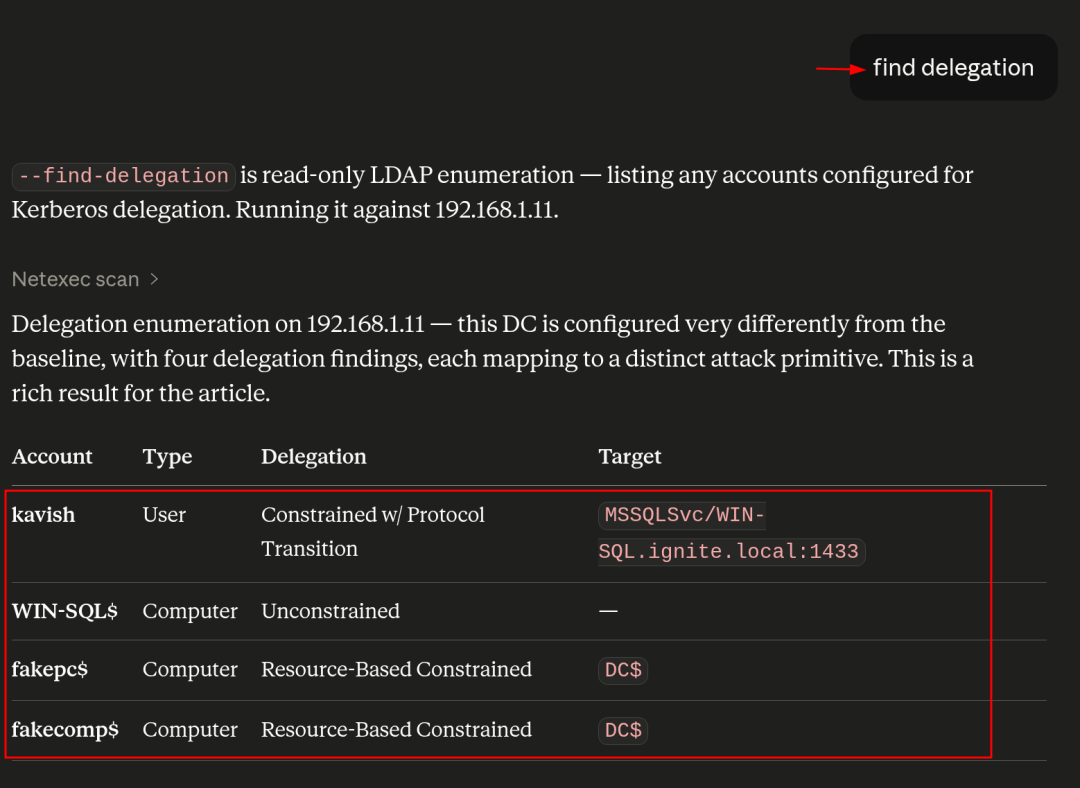Click the Computer type cell for fakepc$

coord(190,670)
